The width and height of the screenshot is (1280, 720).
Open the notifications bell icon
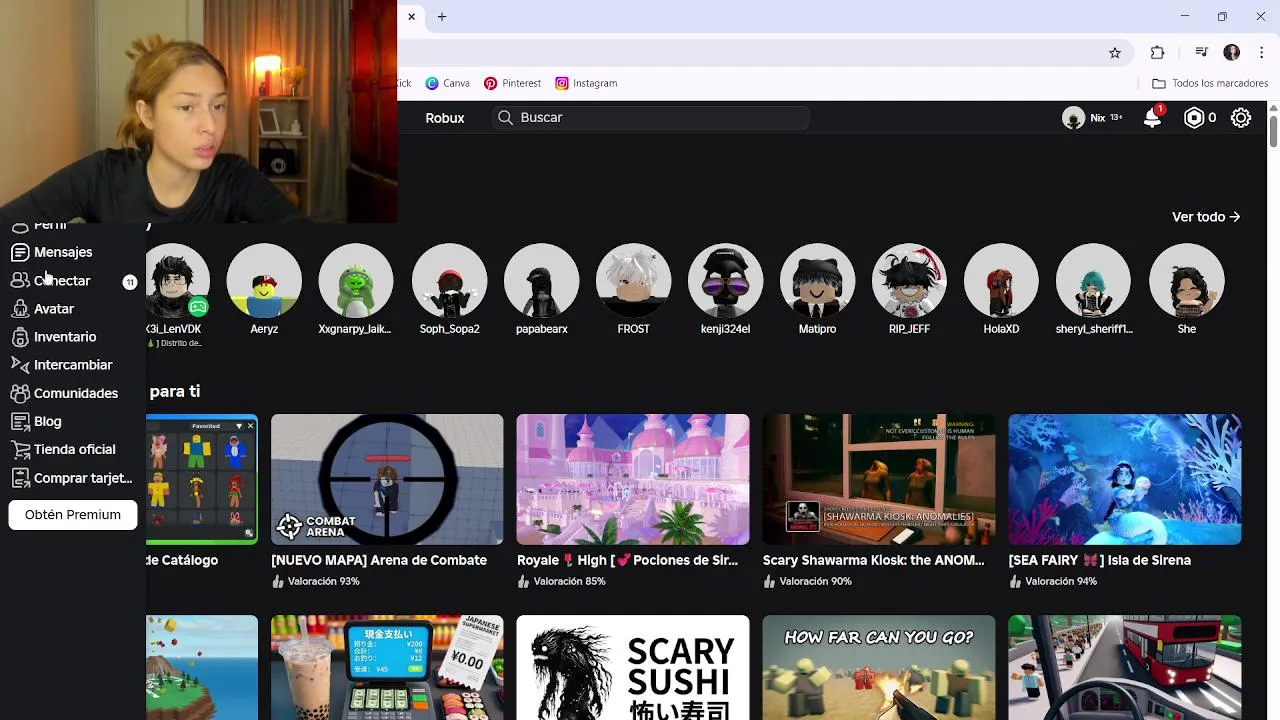coord(1152,118)
